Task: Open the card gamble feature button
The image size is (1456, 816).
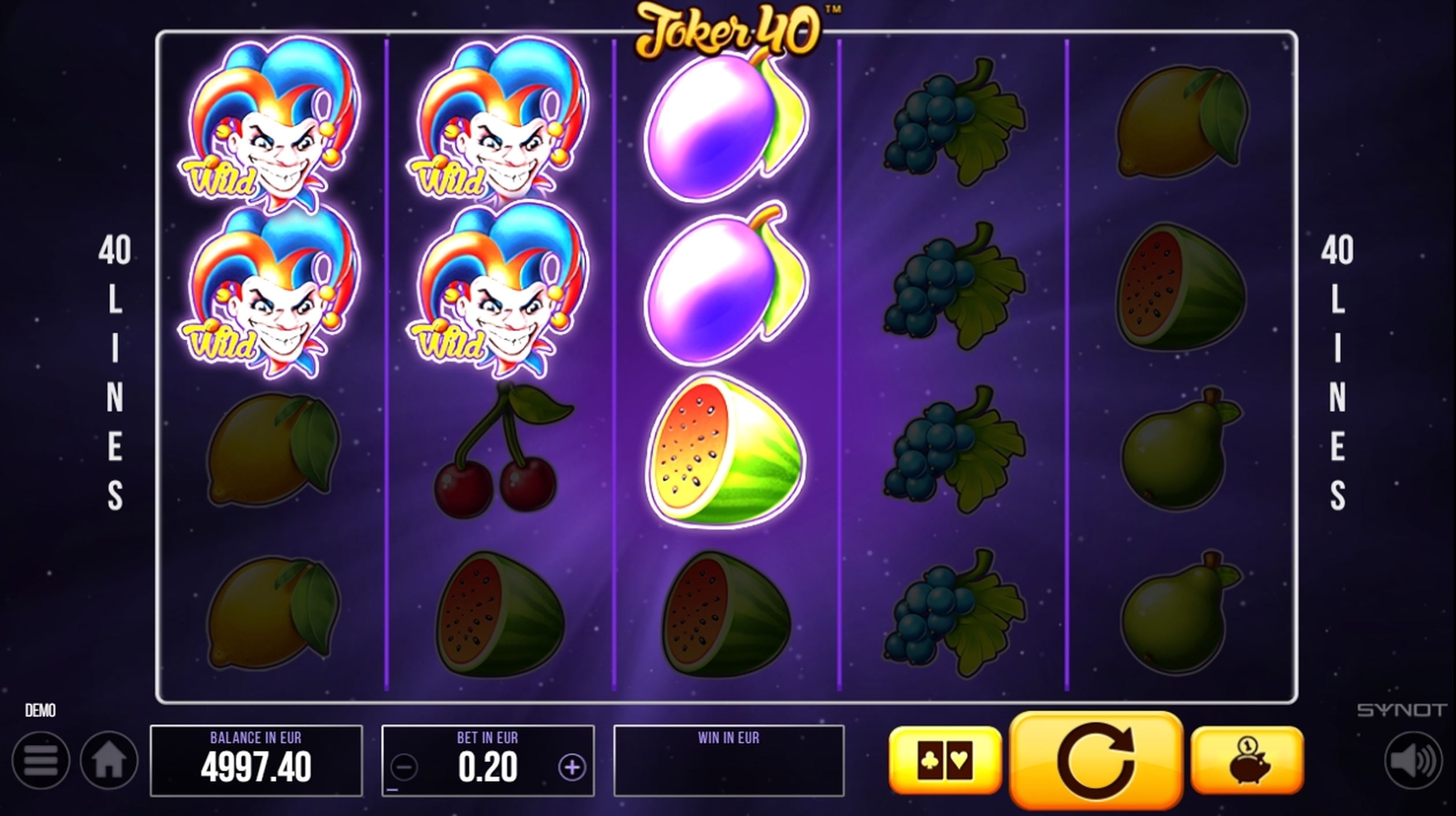Action: pyautogui.click(x=945, y=760)
